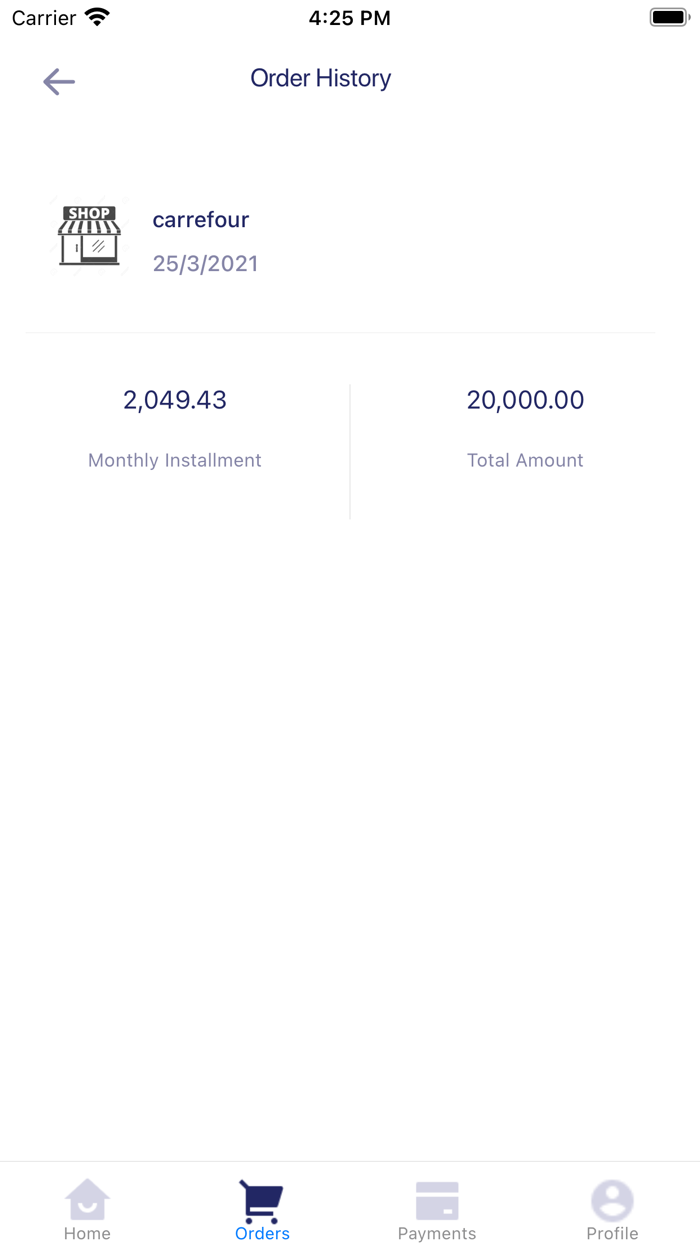Open Home via the house icon
Screen dimensions: 700x1244
[x=87, y=1199]
